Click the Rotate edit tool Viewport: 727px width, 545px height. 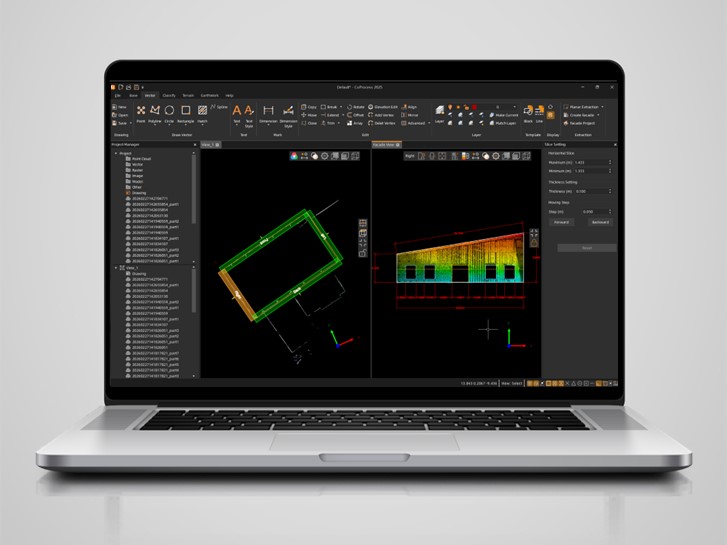pos(356,107)
